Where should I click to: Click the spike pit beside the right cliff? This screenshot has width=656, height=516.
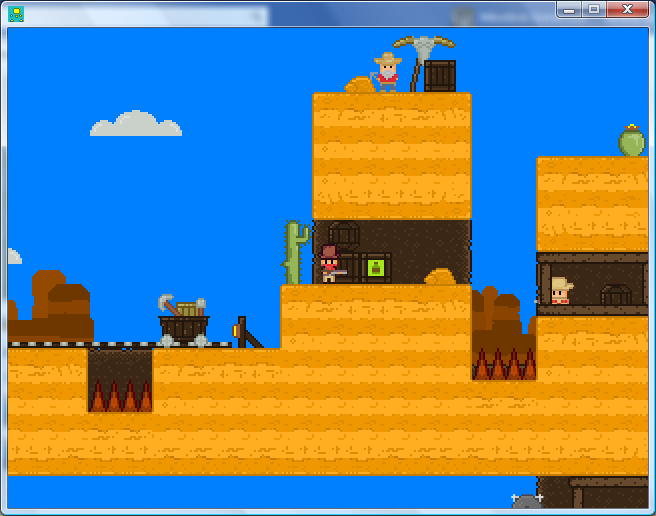[x=503, y=362]
